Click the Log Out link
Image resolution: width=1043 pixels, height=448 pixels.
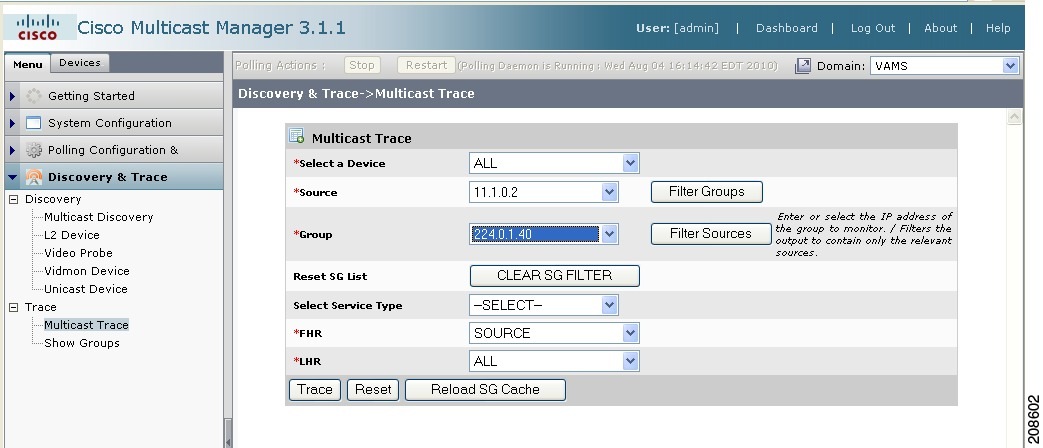click(x=873, y=28)
